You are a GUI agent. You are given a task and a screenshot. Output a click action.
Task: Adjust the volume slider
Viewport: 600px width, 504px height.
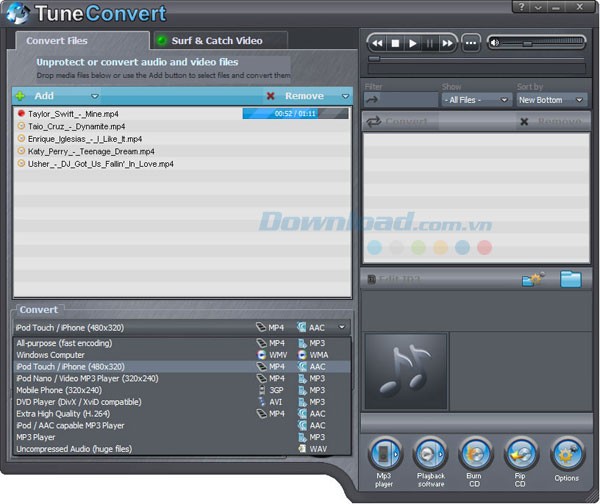(x=528, y=43)
